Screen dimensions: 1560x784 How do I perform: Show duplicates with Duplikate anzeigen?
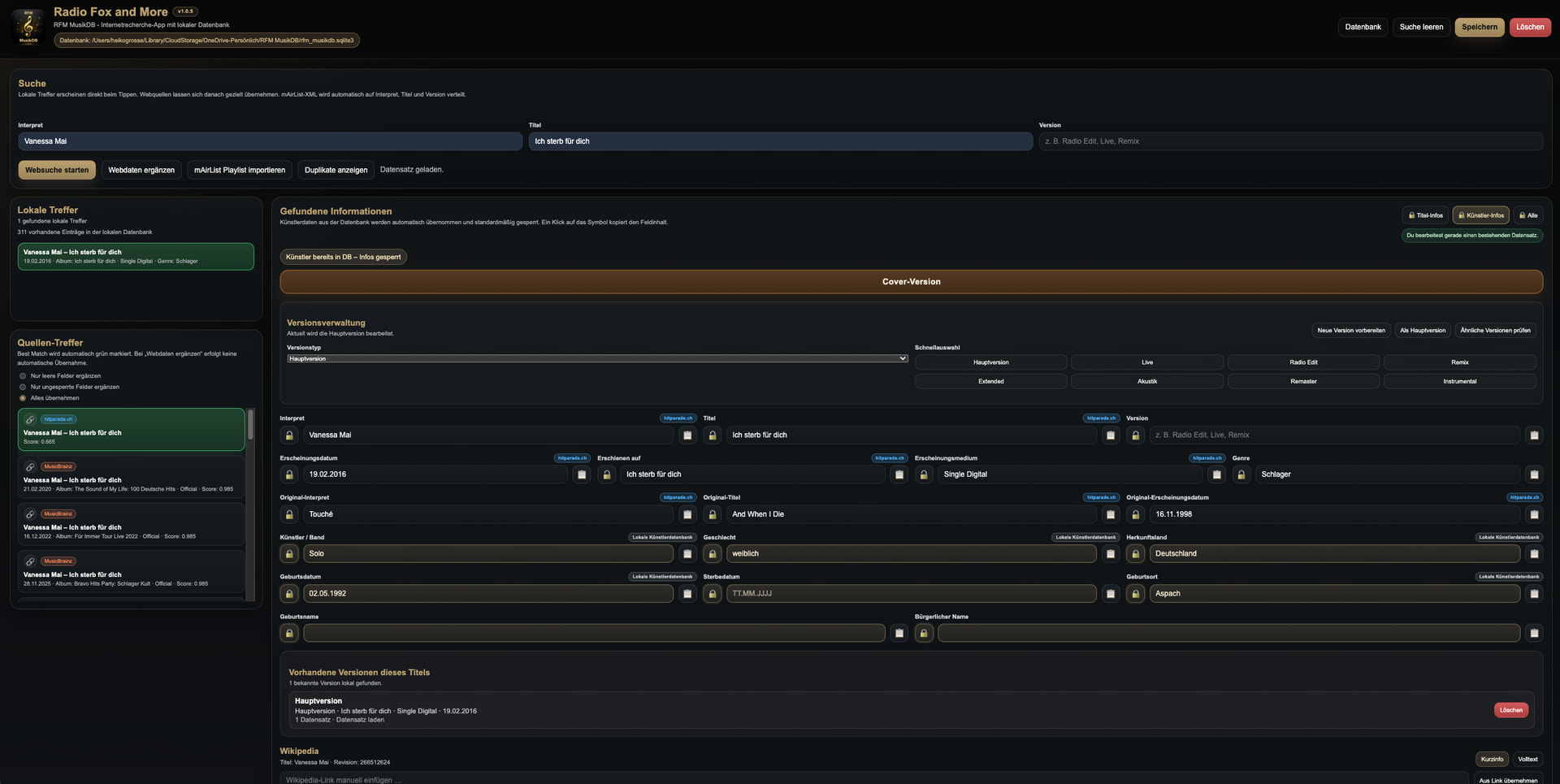tap(336, 170)
